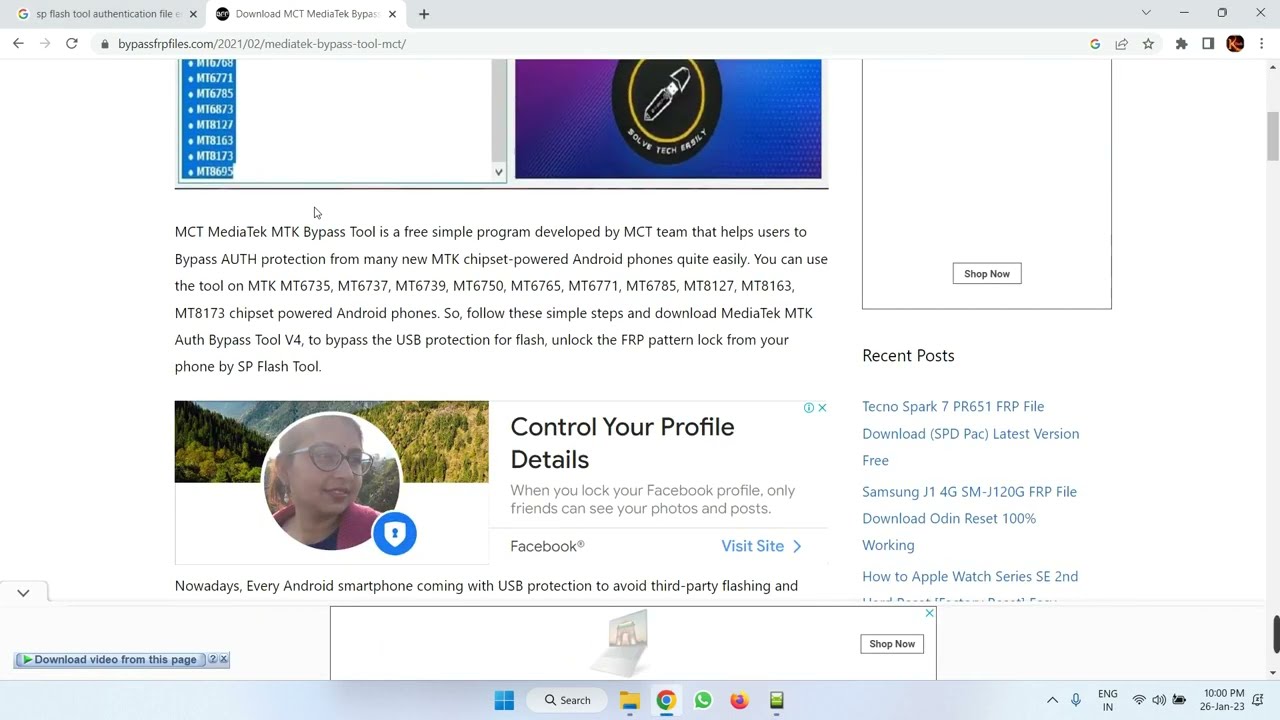Click the address bar URL

pos(262,44)
